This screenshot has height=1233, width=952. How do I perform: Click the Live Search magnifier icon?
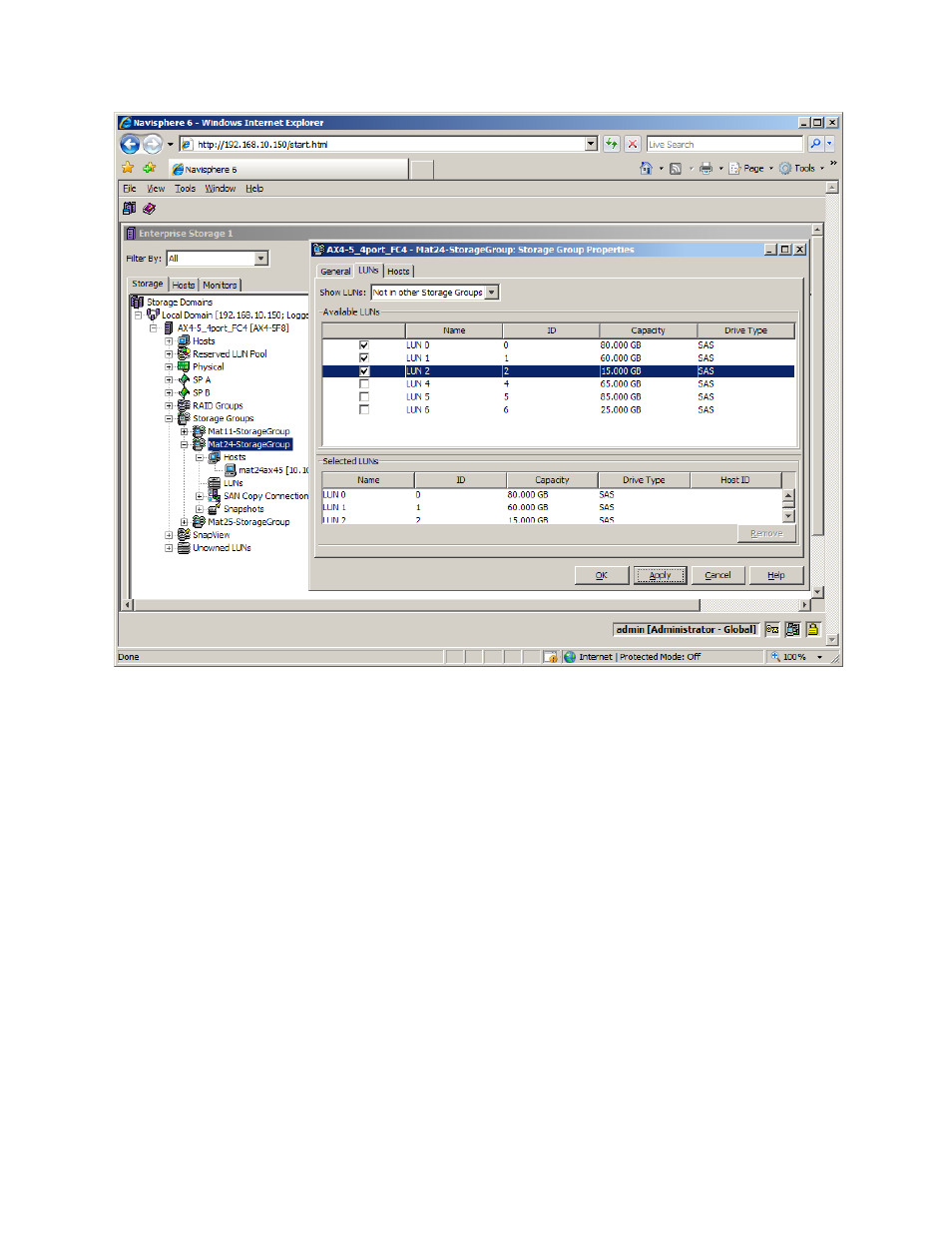pyautogui.click(x=815, y=144)
